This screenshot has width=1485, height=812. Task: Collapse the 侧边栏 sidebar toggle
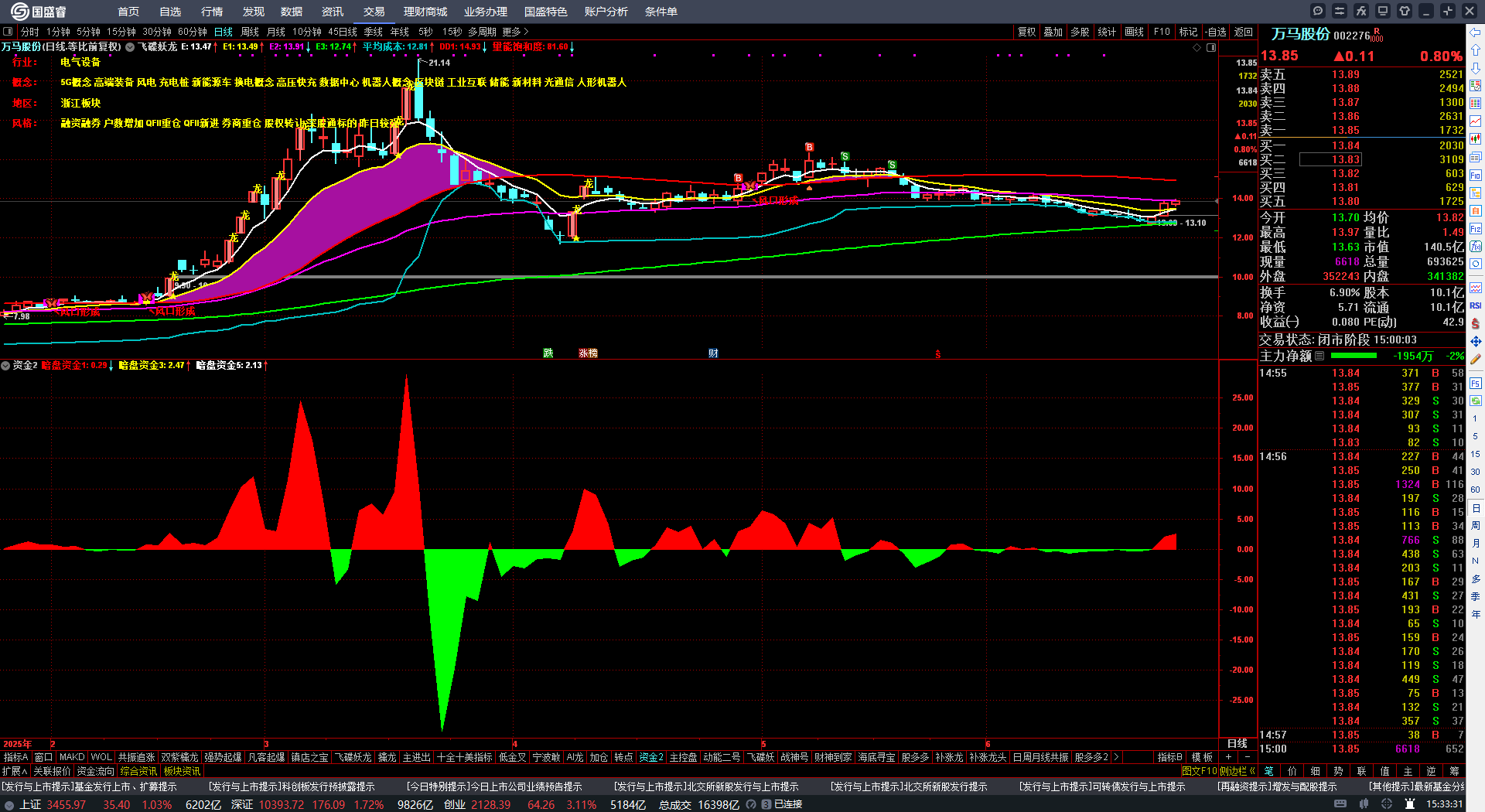pyautogui.click(x=1237, y=771)
